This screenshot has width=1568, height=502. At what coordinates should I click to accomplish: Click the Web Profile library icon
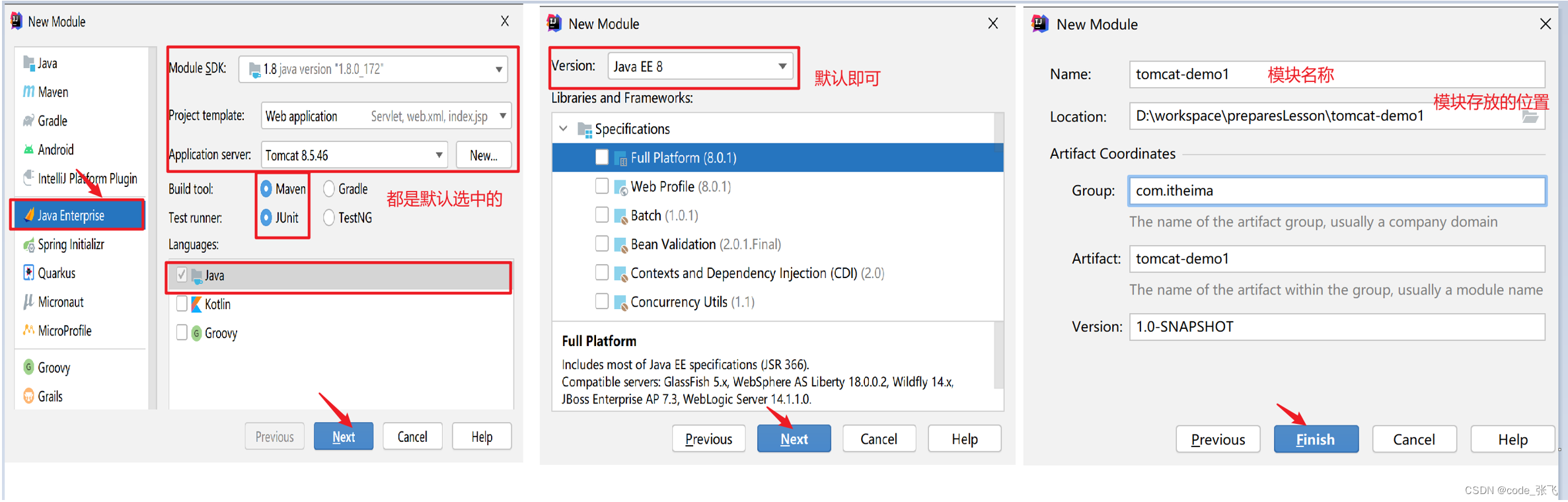tap(620, 188)
